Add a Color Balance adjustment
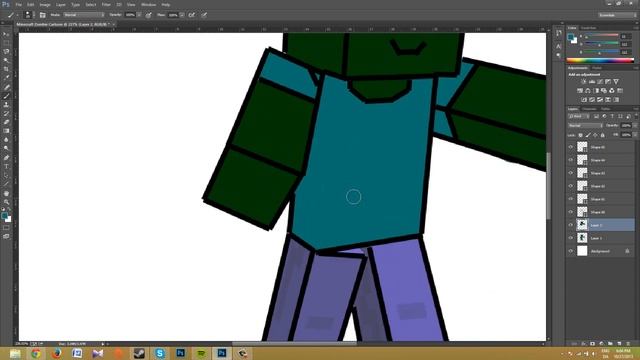 click(588, 91)
